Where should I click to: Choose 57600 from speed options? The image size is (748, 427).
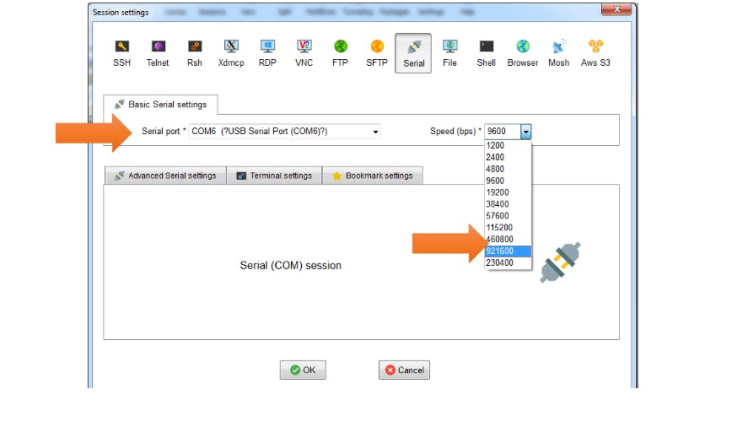(x=508, y=216)
